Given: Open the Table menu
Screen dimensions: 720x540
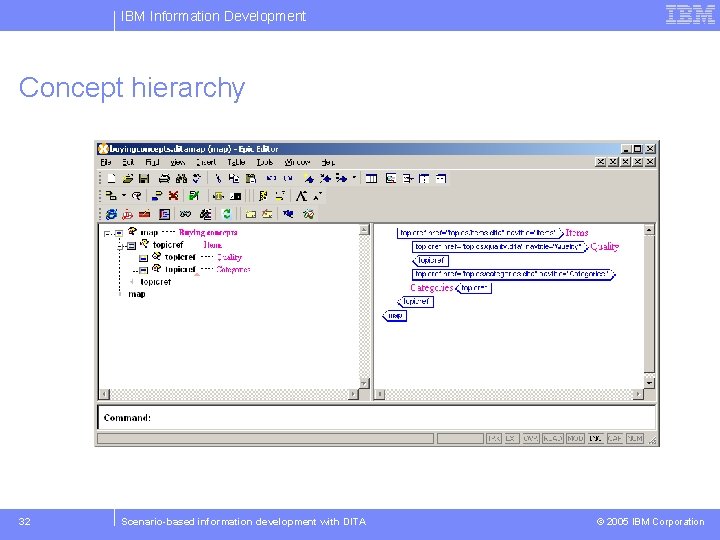Looking at the screenshot, I should pos(236,162).
